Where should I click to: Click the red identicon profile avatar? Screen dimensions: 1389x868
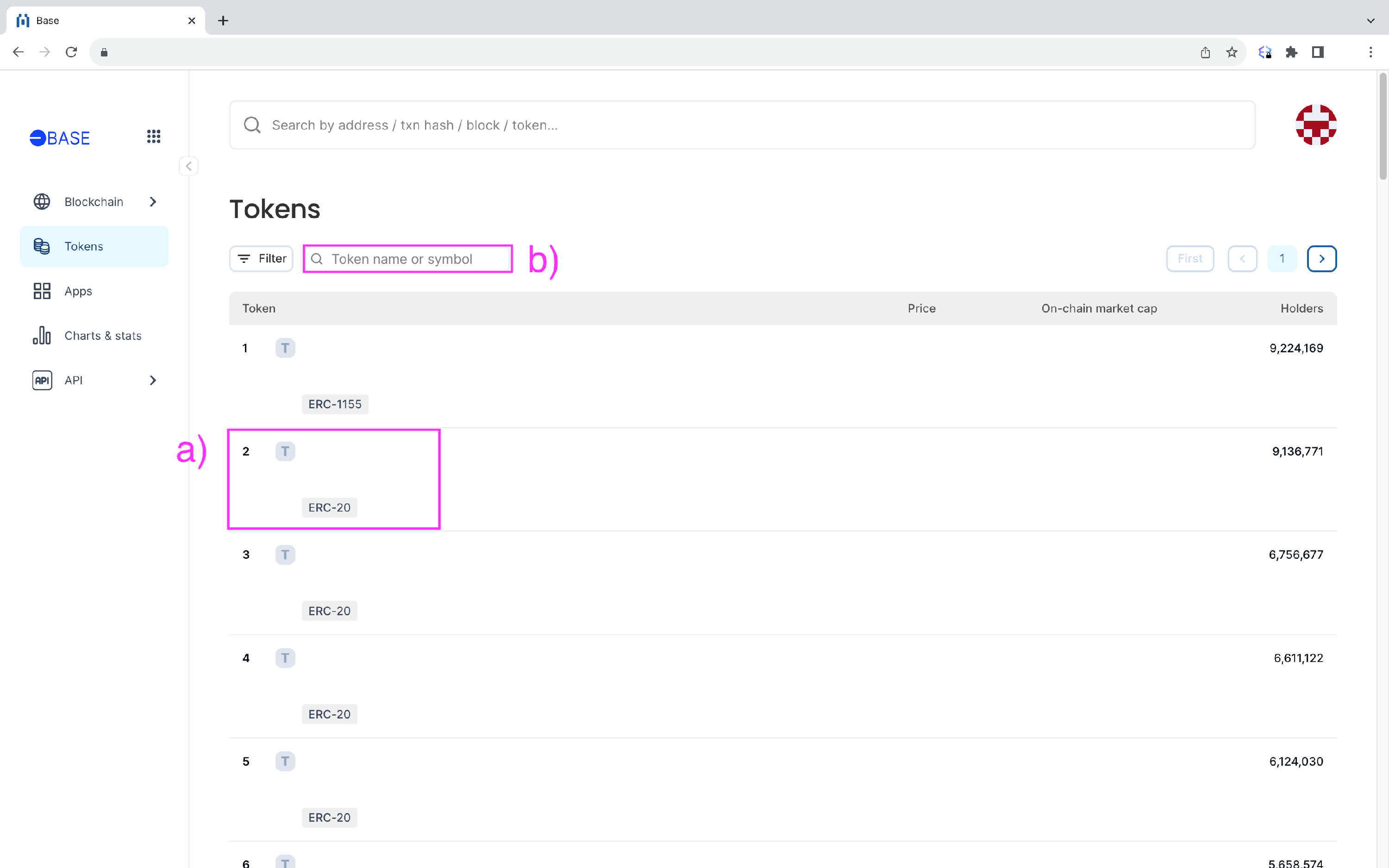click(1315, 125)
